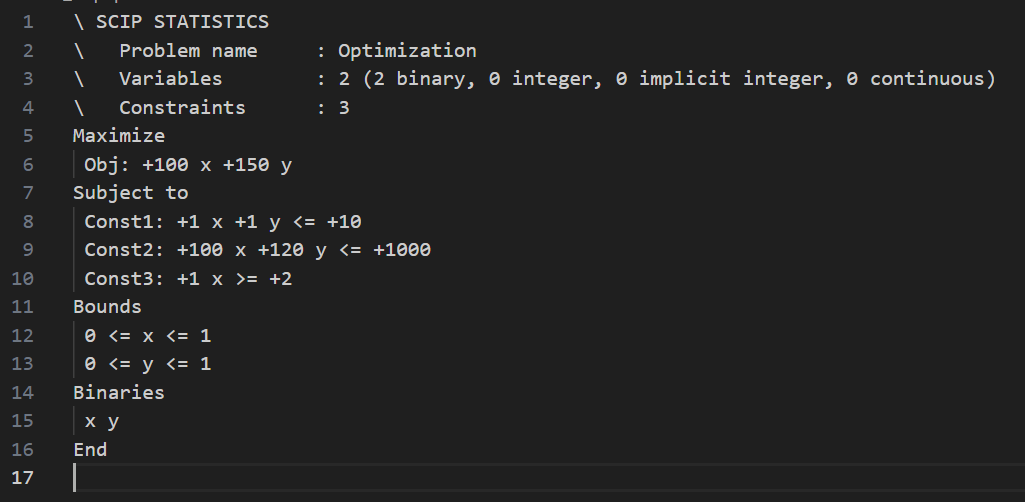Click the Bounds keyword
Viewport: 1025px width, 502px height.
coord(107,307)
